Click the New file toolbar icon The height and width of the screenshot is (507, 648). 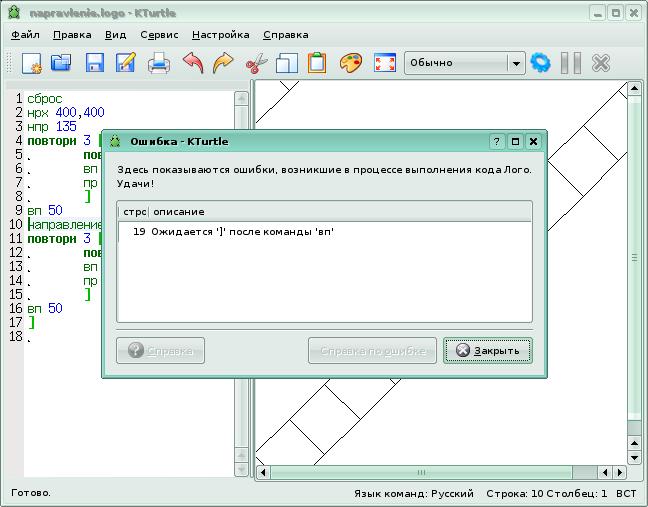31,63
